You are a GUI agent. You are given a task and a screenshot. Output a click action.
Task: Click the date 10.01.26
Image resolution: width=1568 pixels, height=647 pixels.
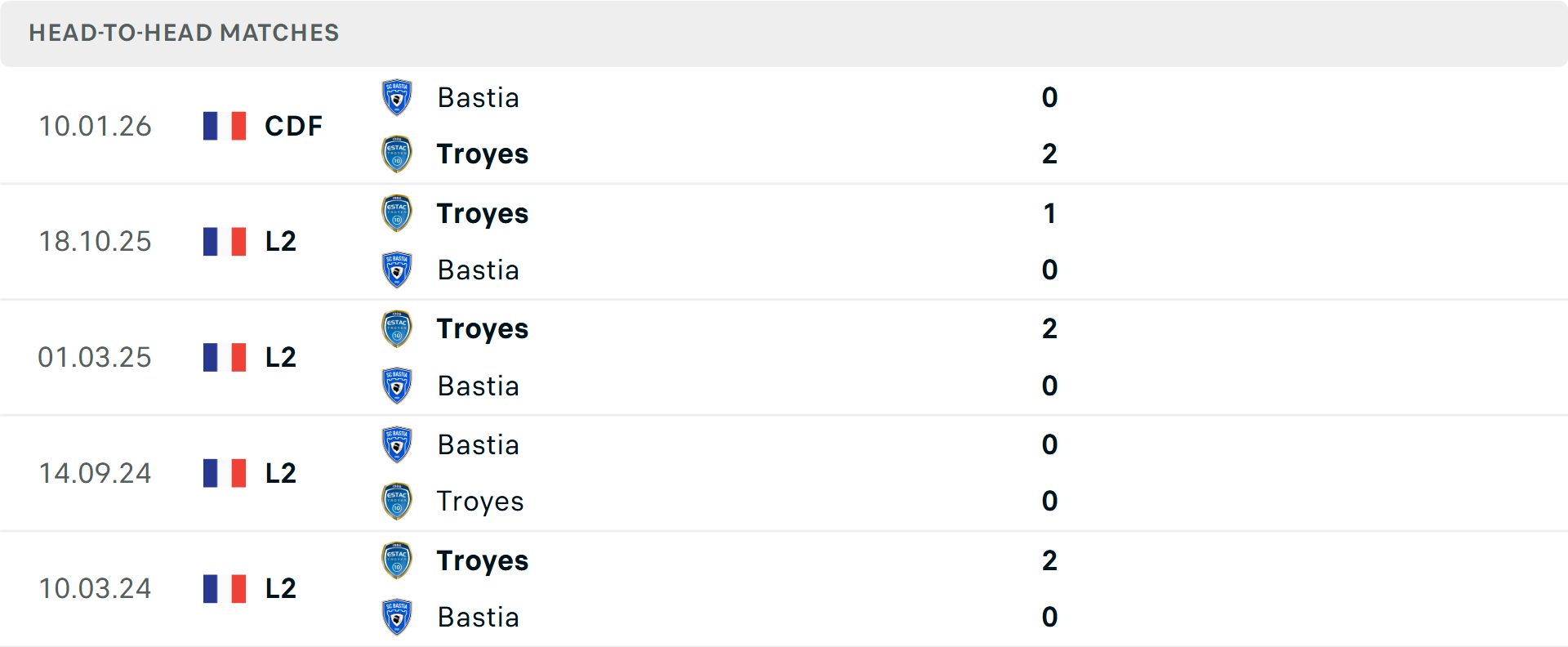pyautogui.click(x=96, y=126)
